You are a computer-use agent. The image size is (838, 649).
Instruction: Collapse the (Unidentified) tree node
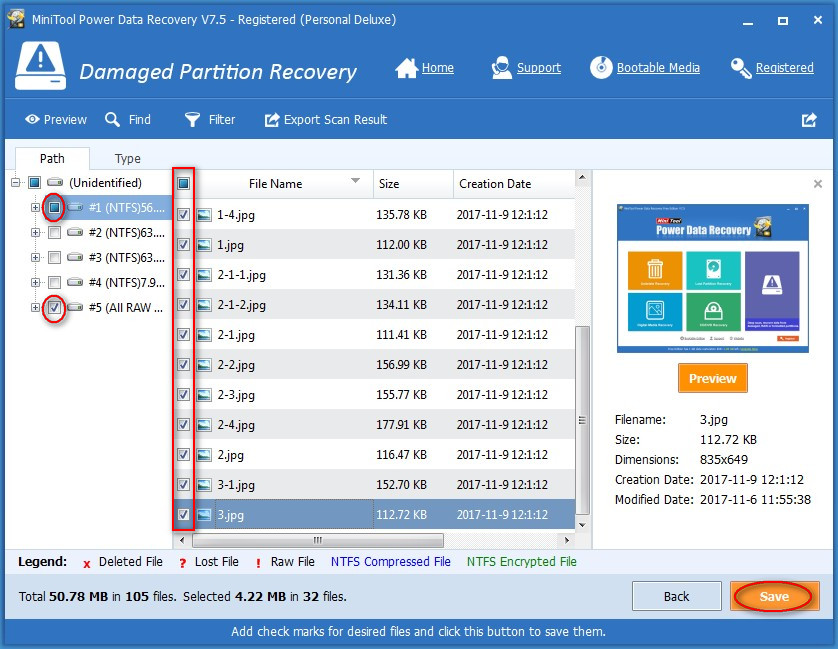pyautogui.click(x=15, y=182)
